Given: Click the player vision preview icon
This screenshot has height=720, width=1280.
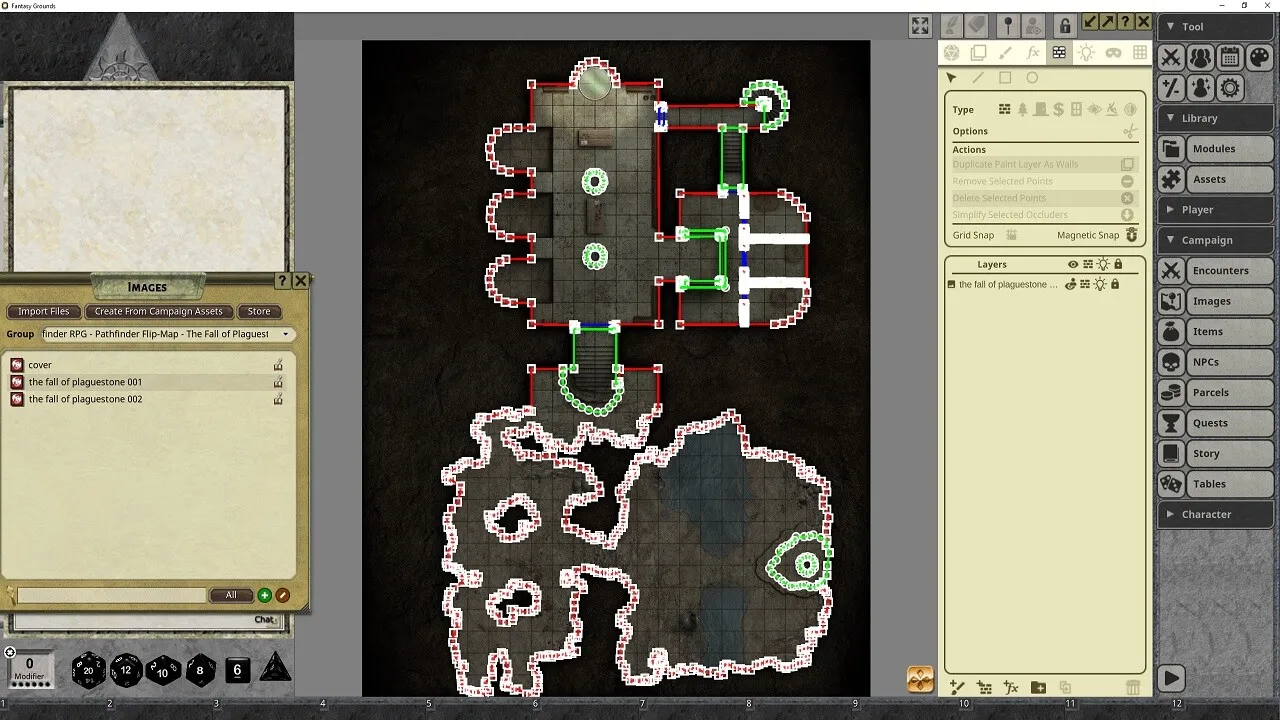Looking at the screenshot, I should 1034,25.
